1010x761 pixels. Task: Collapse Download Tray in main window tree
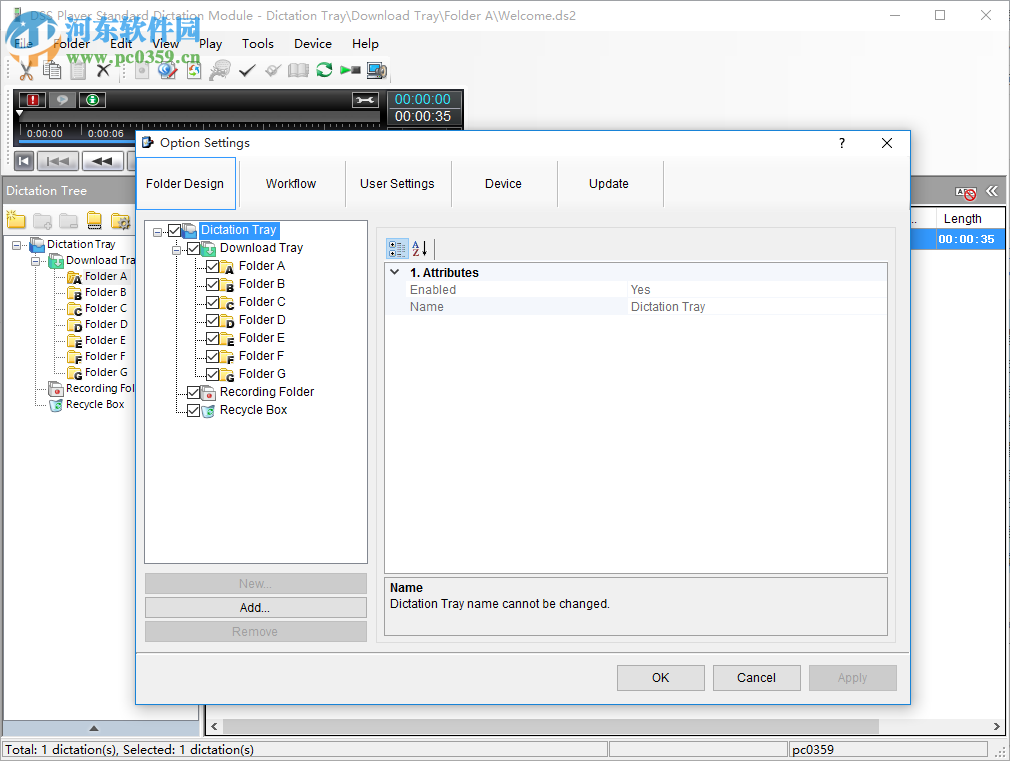pyautogui.click(x=35, y=262)
